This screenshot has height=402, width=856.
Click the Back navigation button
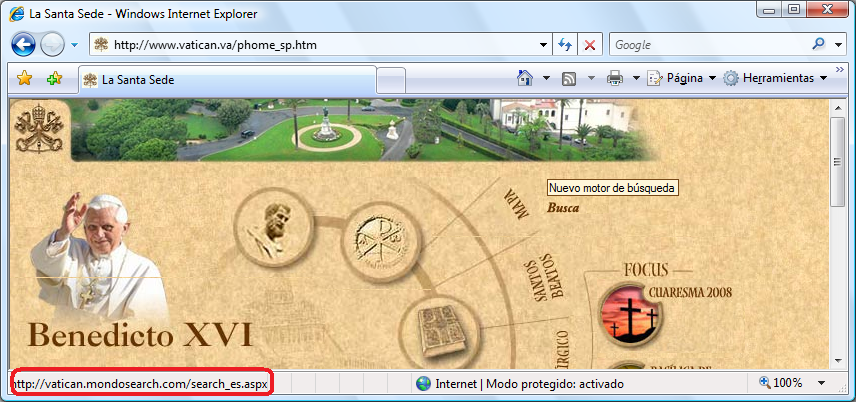(x=23, y=45)
